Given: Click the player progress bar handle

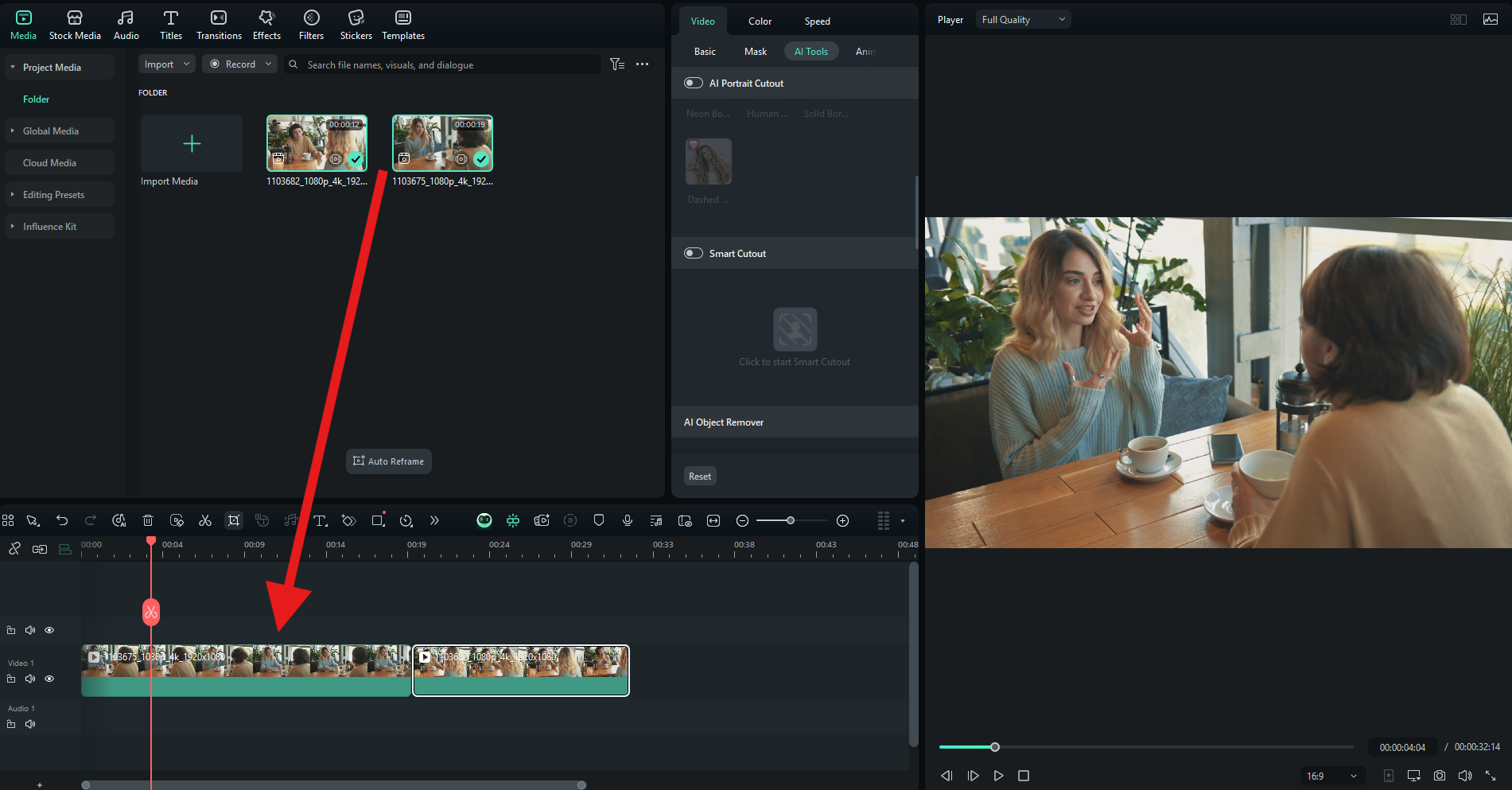Looking at the screenshot, I should coord(994,747).
